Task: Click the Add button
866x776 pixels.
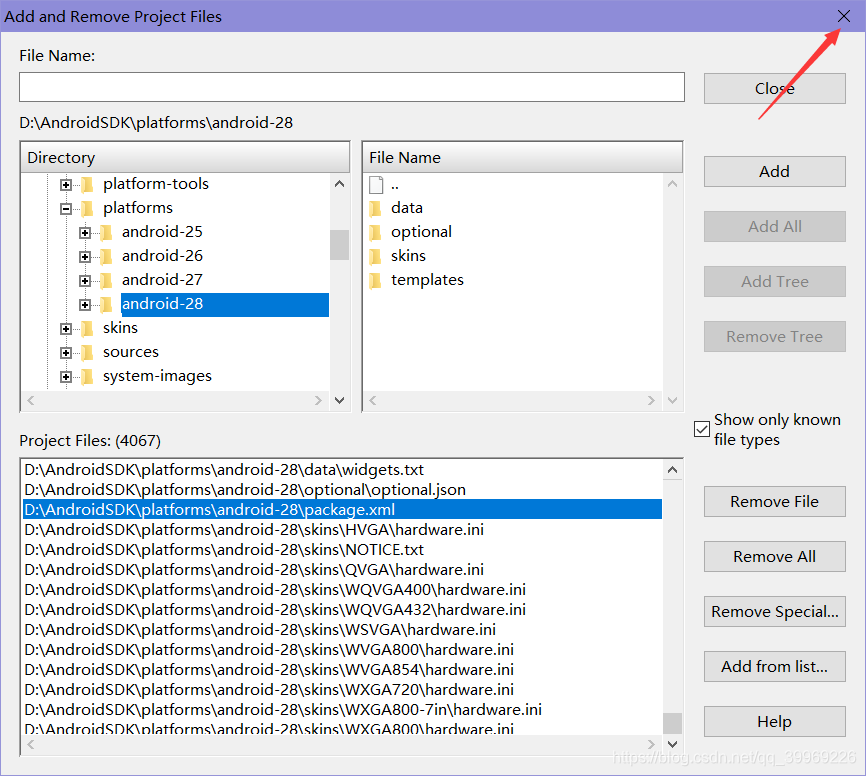Action: click(x=774, y=171)
